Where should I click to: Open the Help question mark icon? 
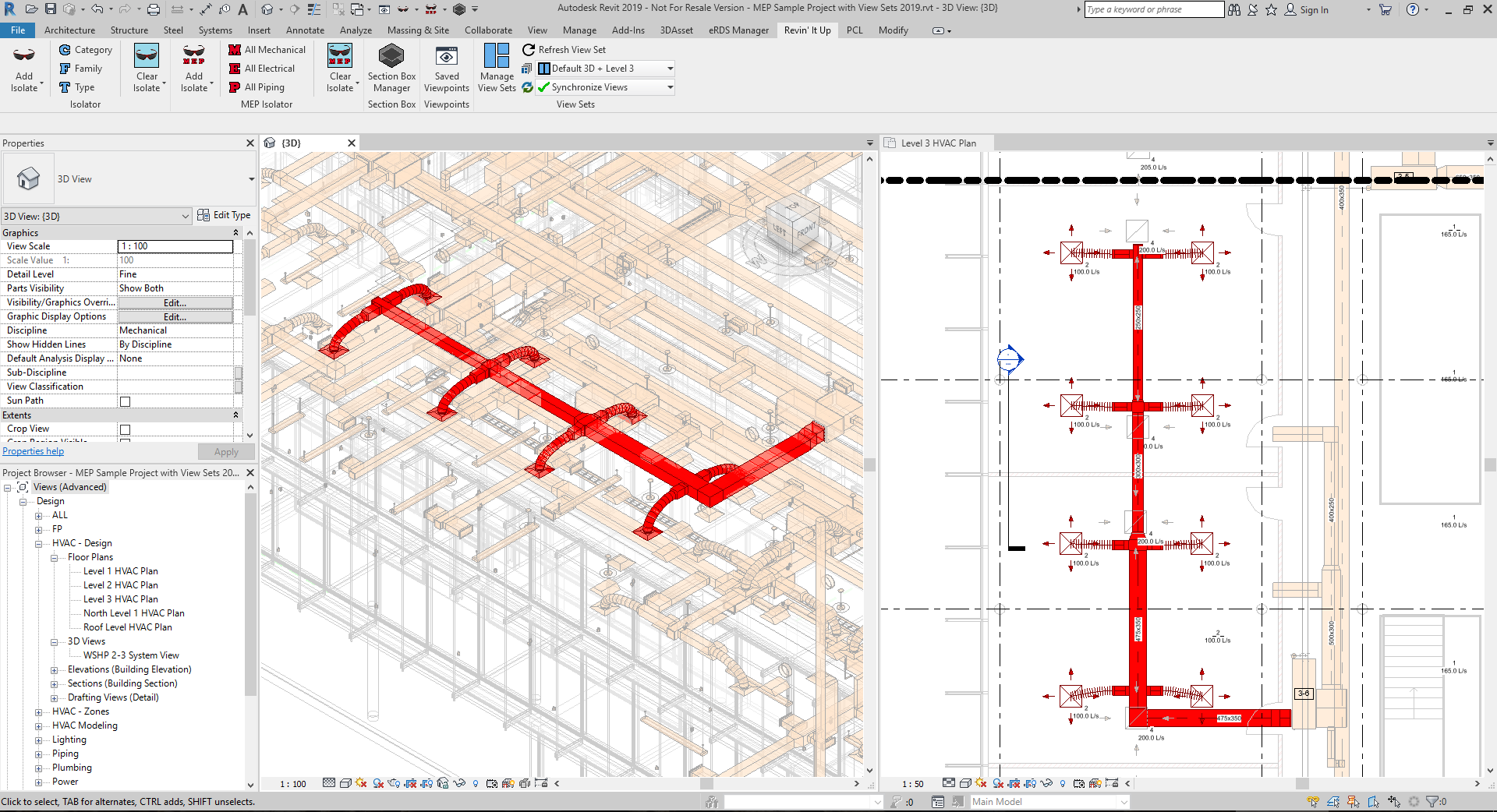(x=1412, y=9)
